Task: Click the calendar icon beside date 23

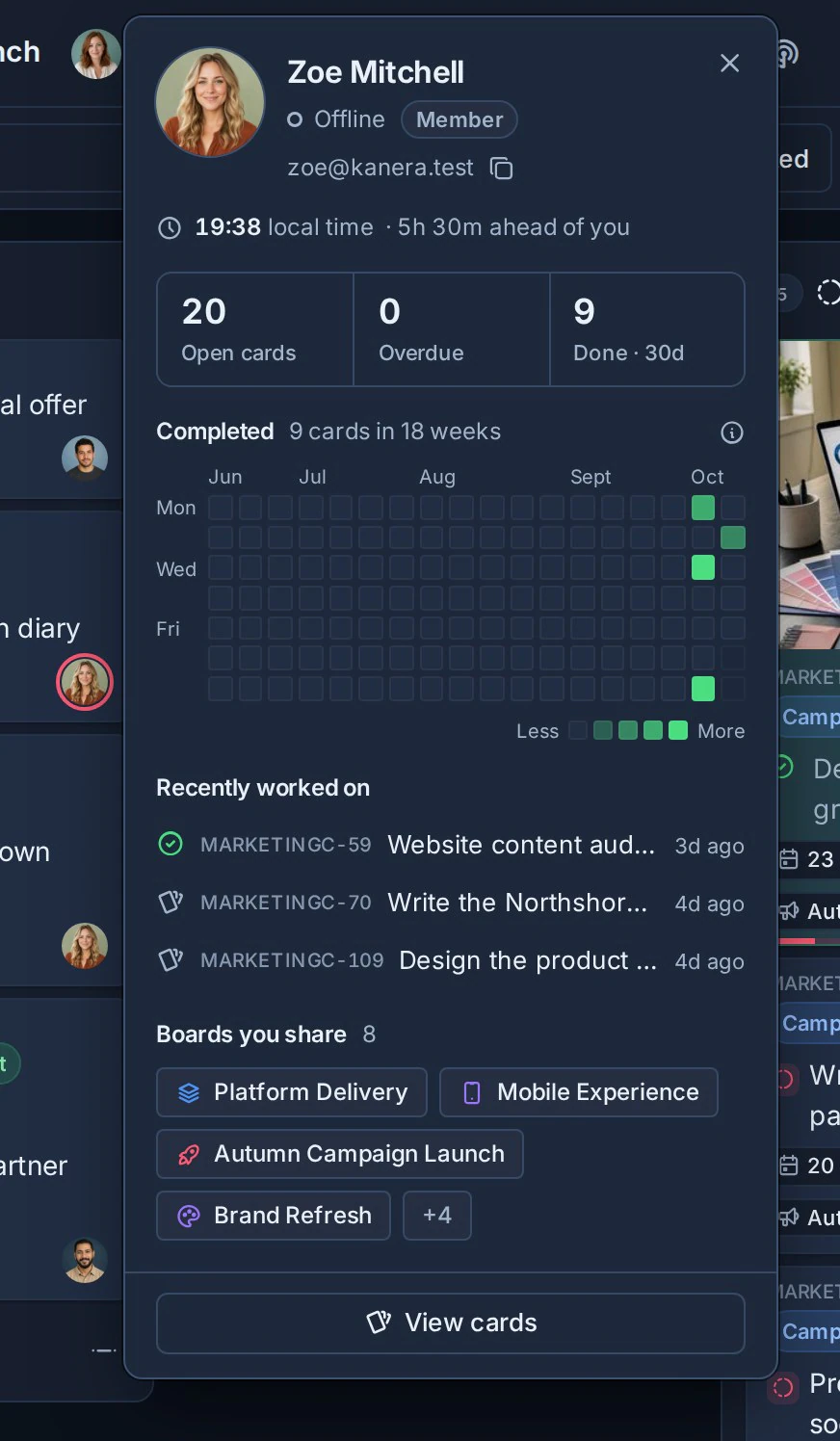Action: [788, 859]
